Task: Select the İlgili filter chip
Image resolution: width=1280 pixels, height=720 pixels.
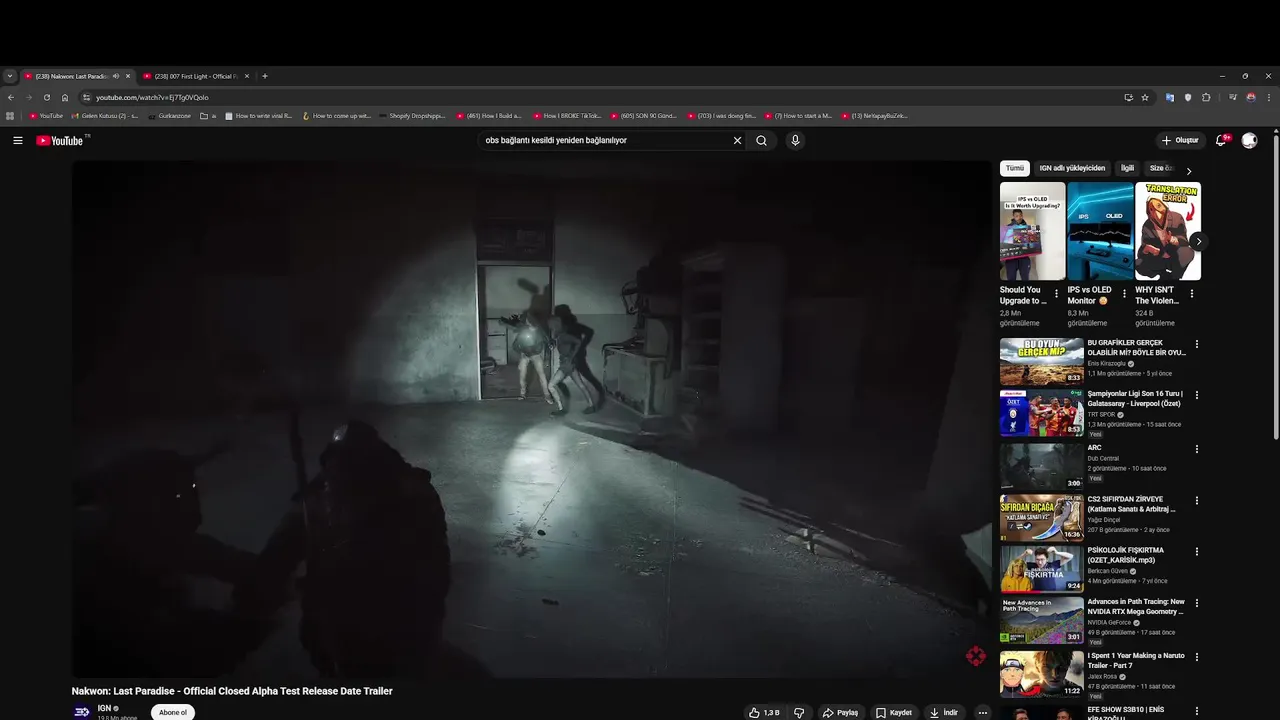Action: (x=1127, y=168)
